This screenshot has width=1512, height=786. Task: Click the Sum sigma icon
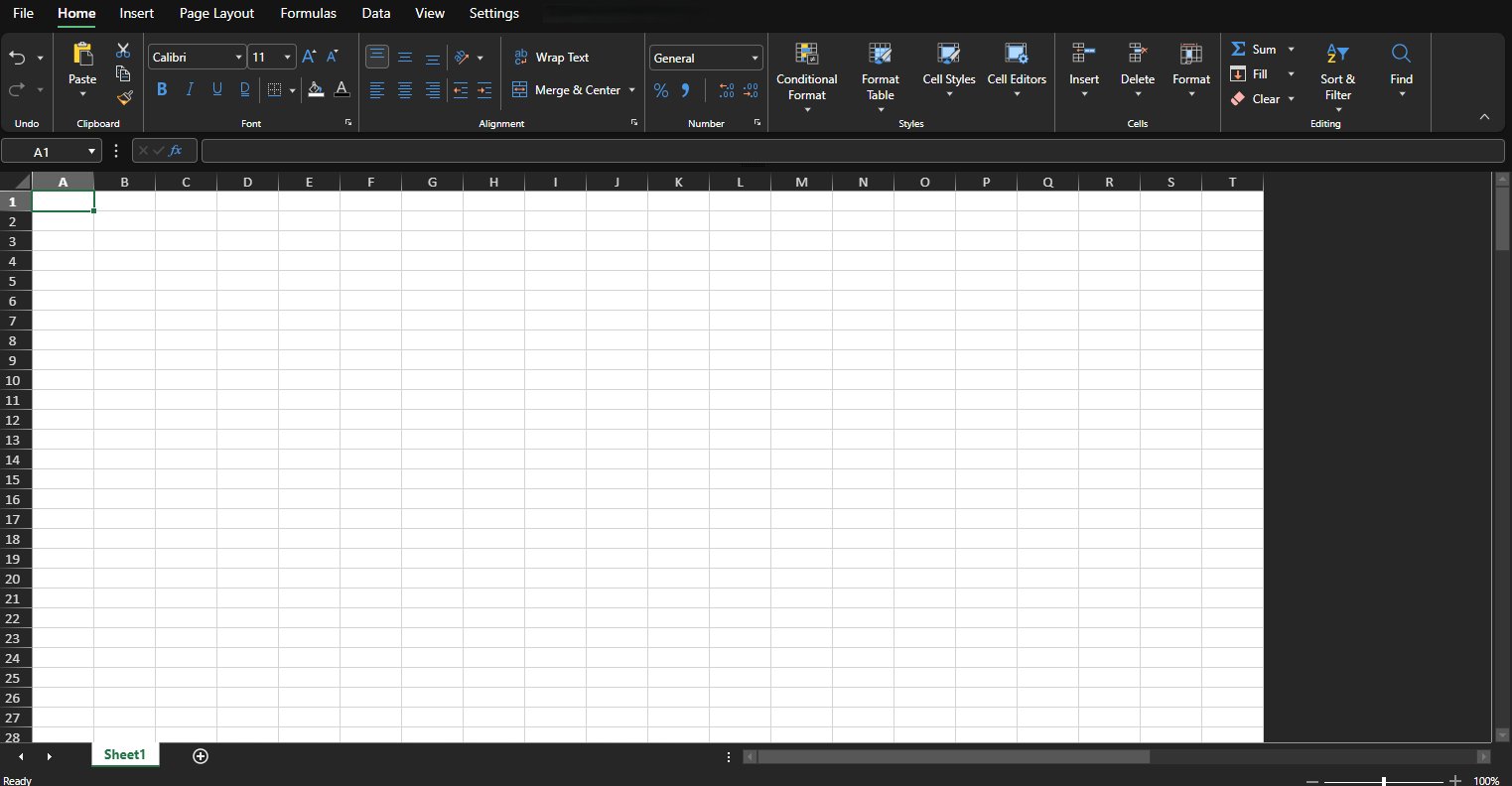pos(1238,49)
